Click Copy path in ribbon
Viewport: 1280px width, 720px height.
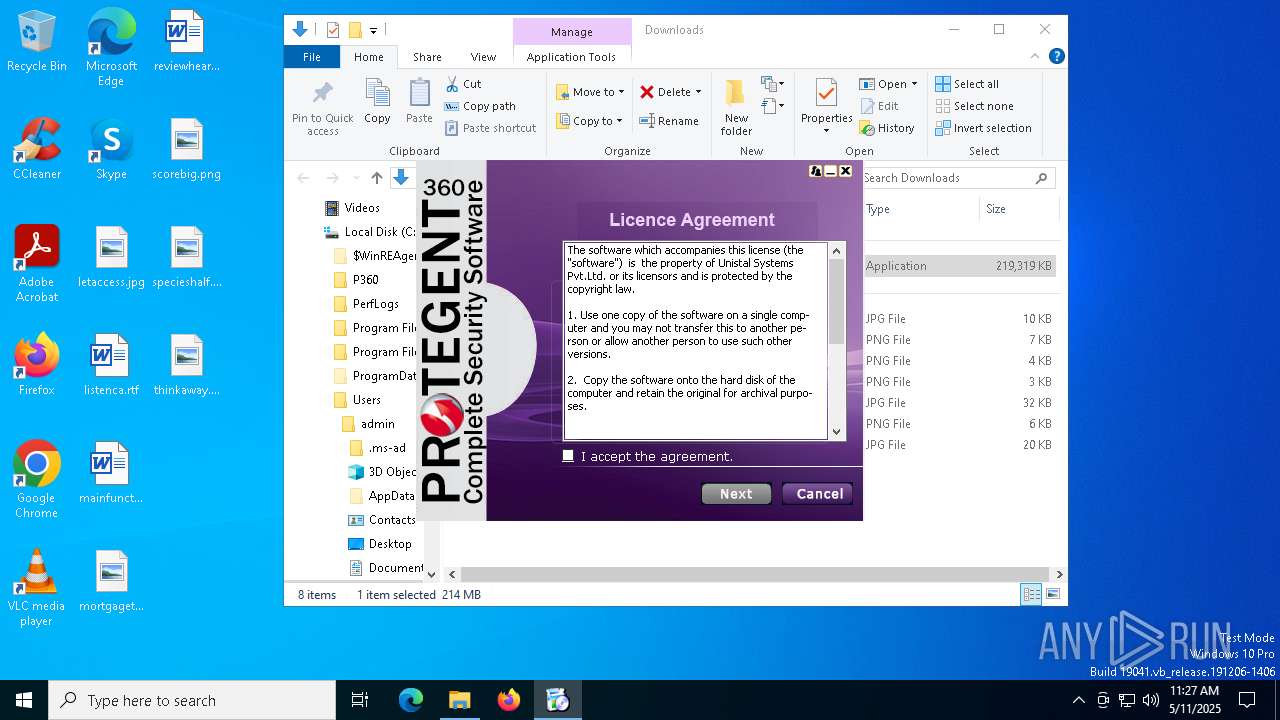tap(480, 106)
